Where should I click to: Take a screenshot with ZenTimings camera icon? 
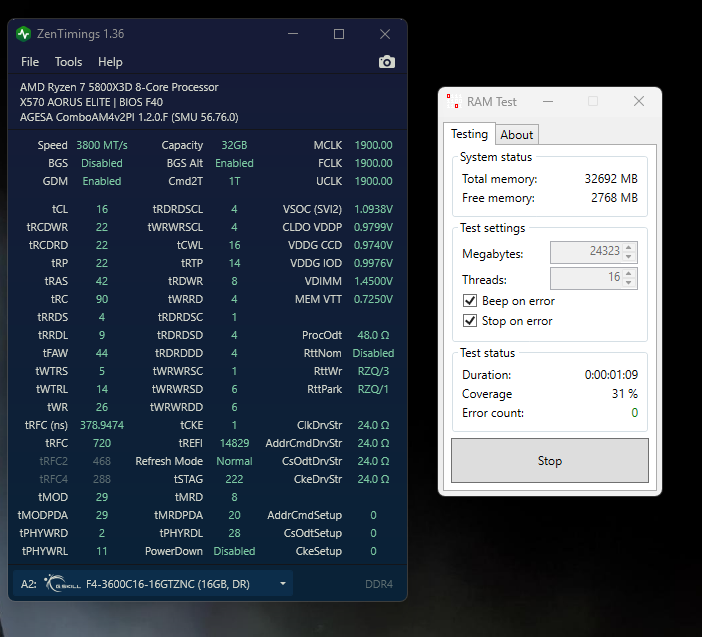pos(387,62)
